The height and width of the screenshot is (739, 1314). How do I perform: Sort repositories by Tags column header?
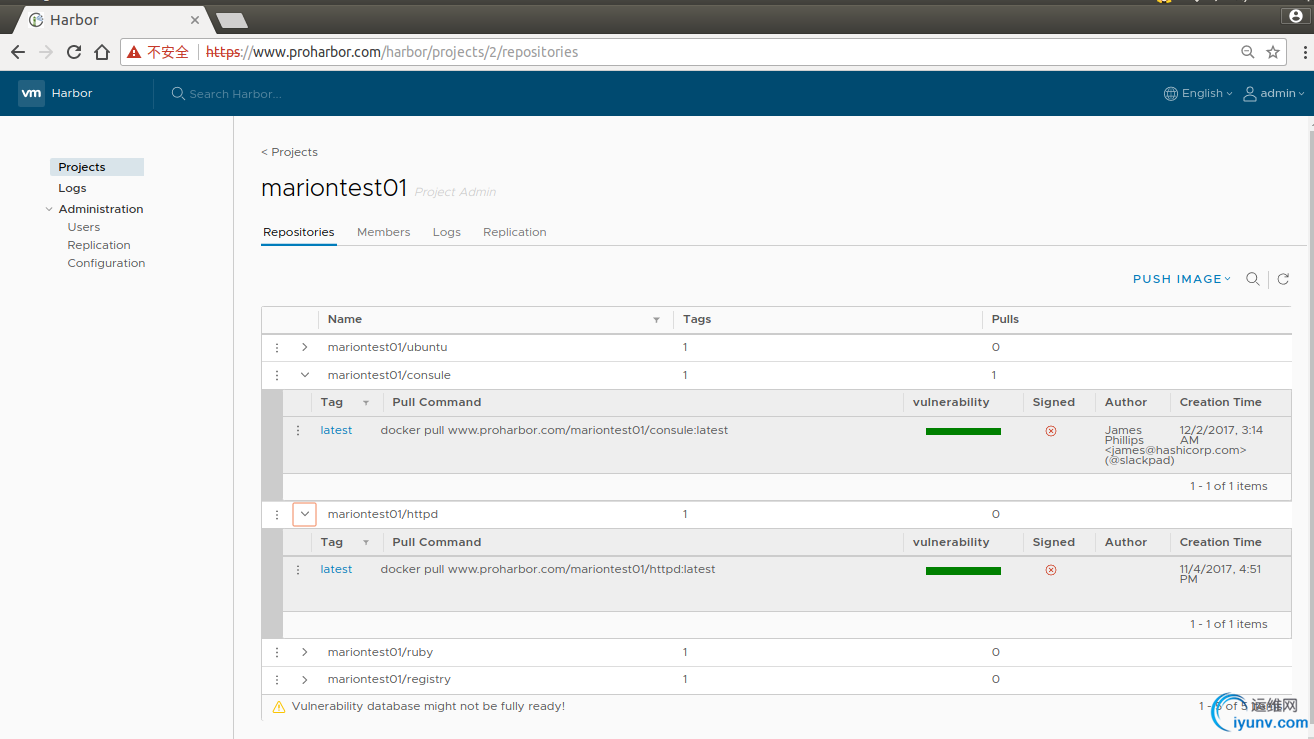(697, 319)
